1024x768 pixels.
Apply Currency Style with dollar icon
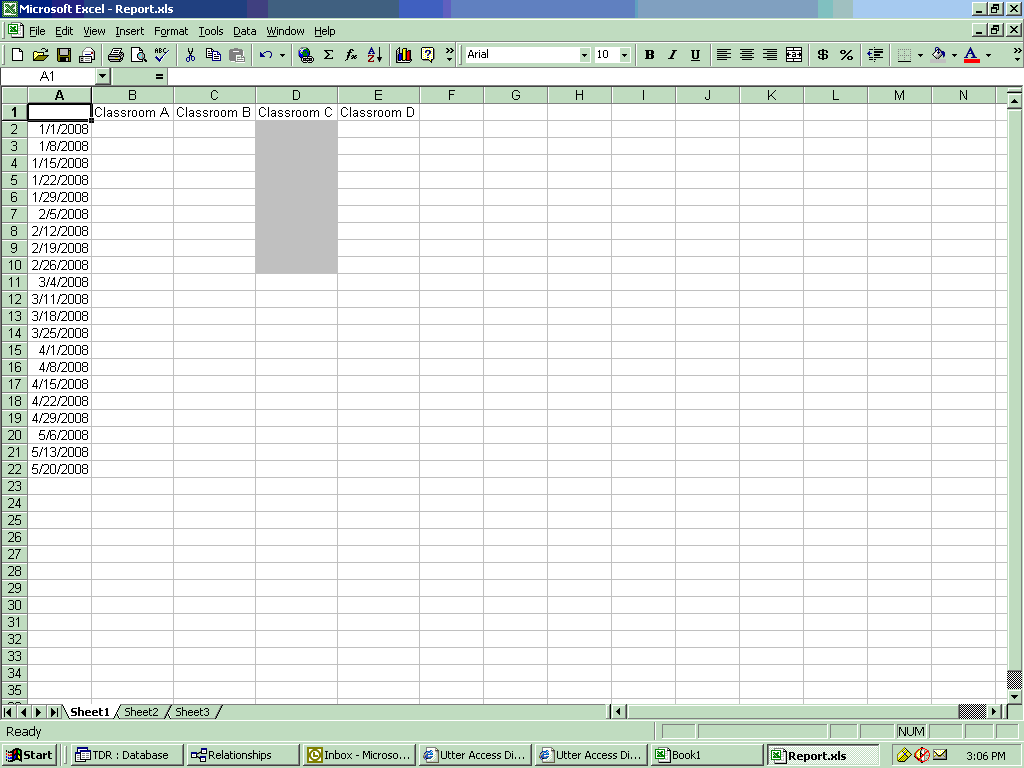click(x=823, y=55)
